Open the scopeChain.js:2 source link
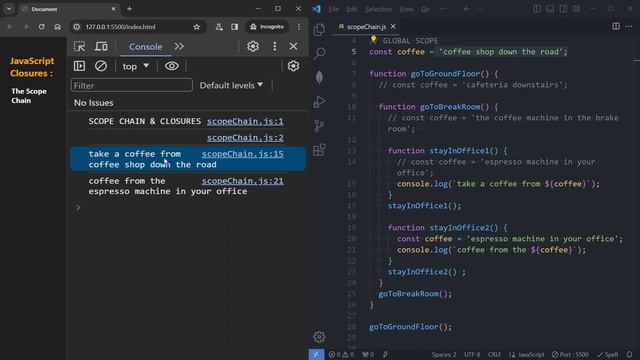640x360 pixels. (245, 138)
